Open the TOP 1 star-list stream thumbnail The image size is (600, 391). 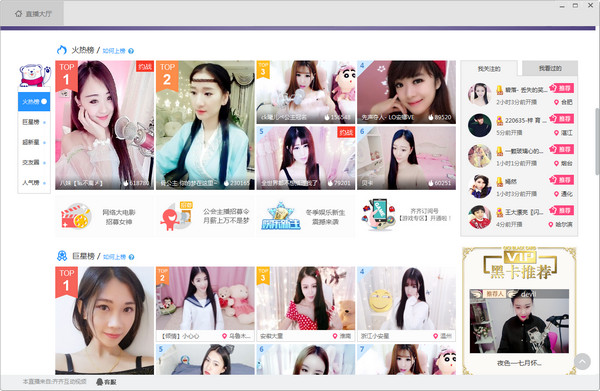click(104, 321)
